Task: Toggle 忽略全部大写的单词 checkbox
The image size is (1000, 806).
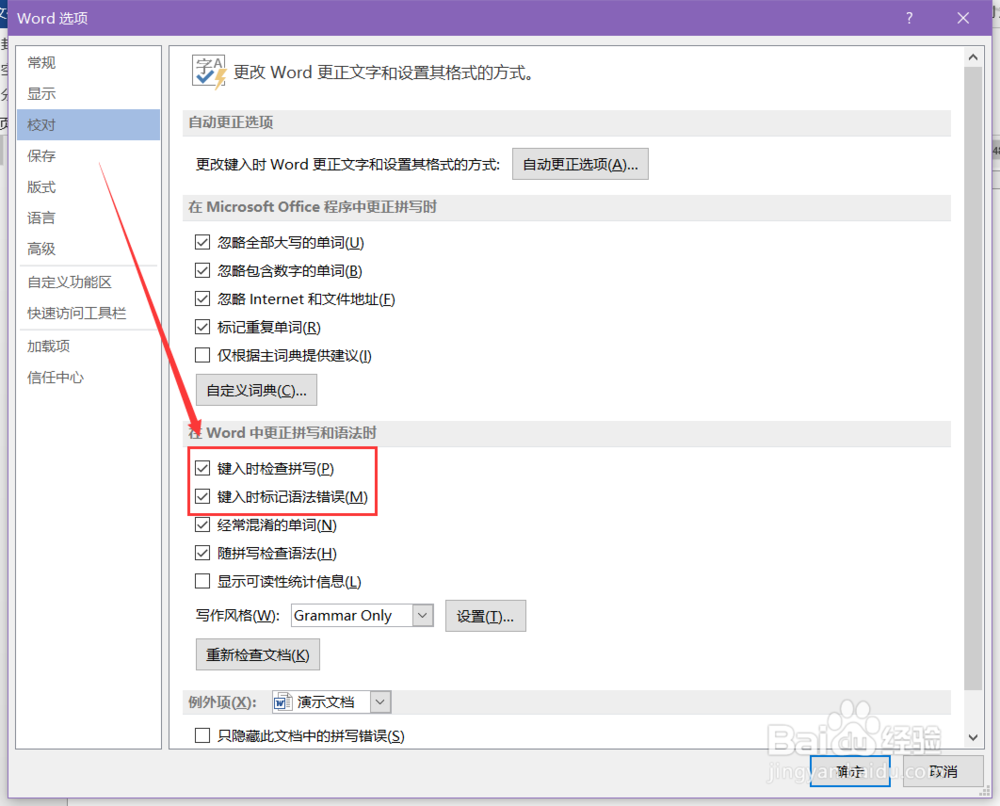Action: [202, 242]
